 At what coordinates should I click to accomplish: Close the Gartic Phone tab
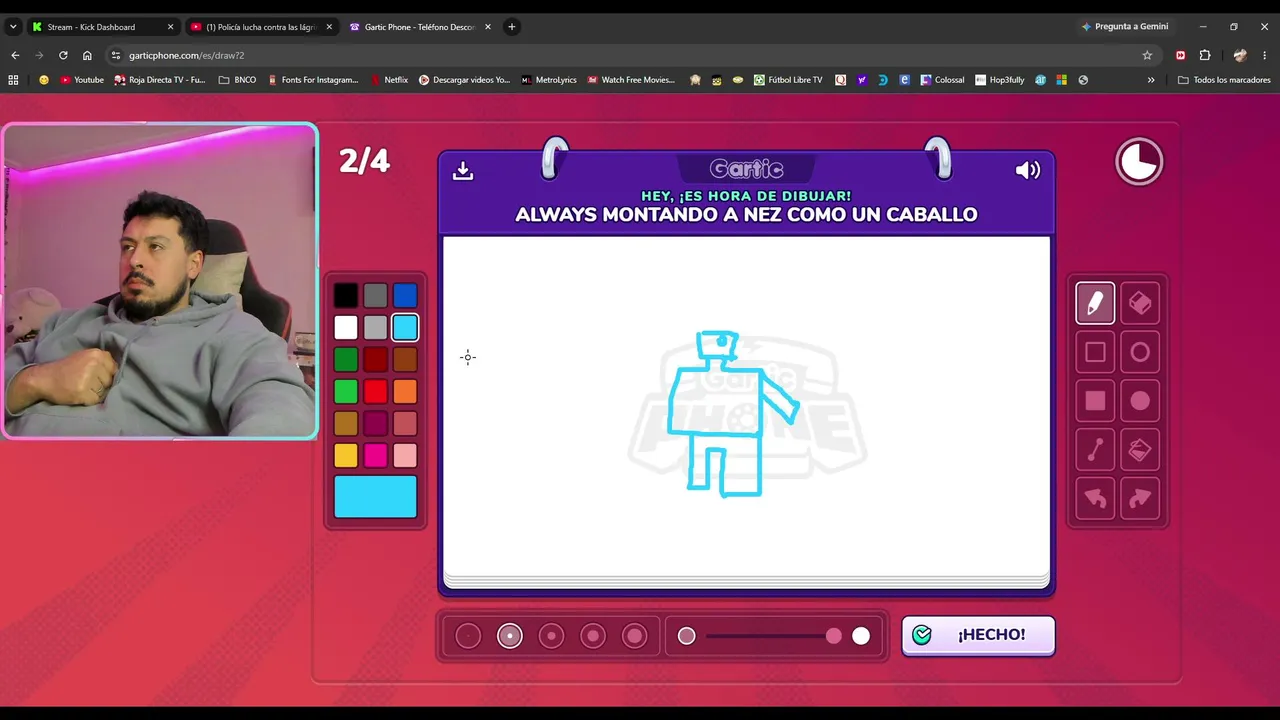[x=488, y=27]
